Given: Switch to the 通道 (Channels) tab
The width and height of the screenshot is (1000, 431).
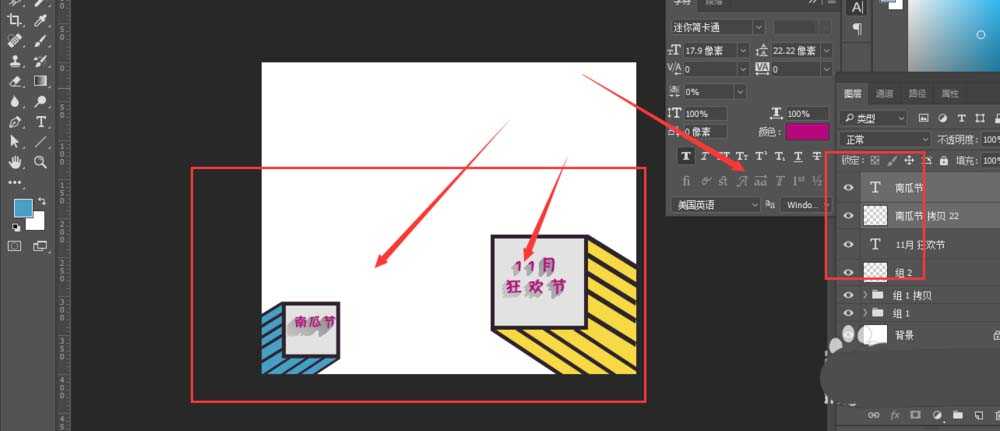Looking at the screenshot, I should 885,94.
